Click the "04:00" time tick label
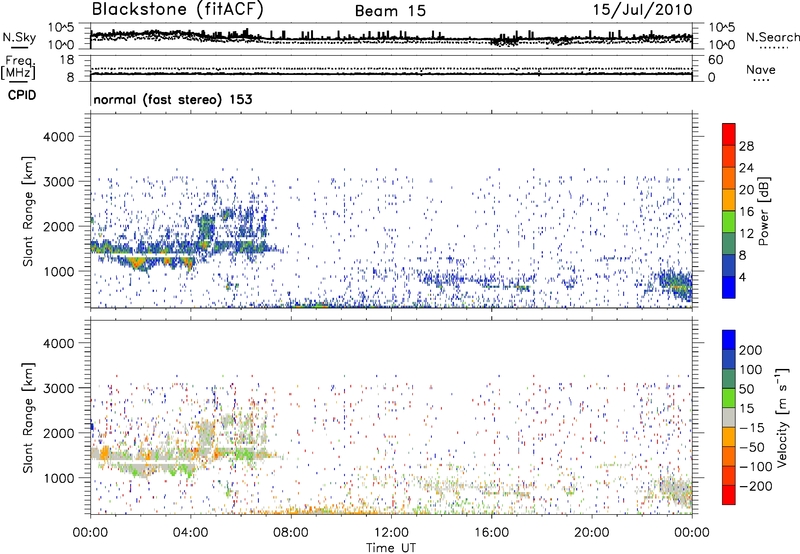 point(191,533)
